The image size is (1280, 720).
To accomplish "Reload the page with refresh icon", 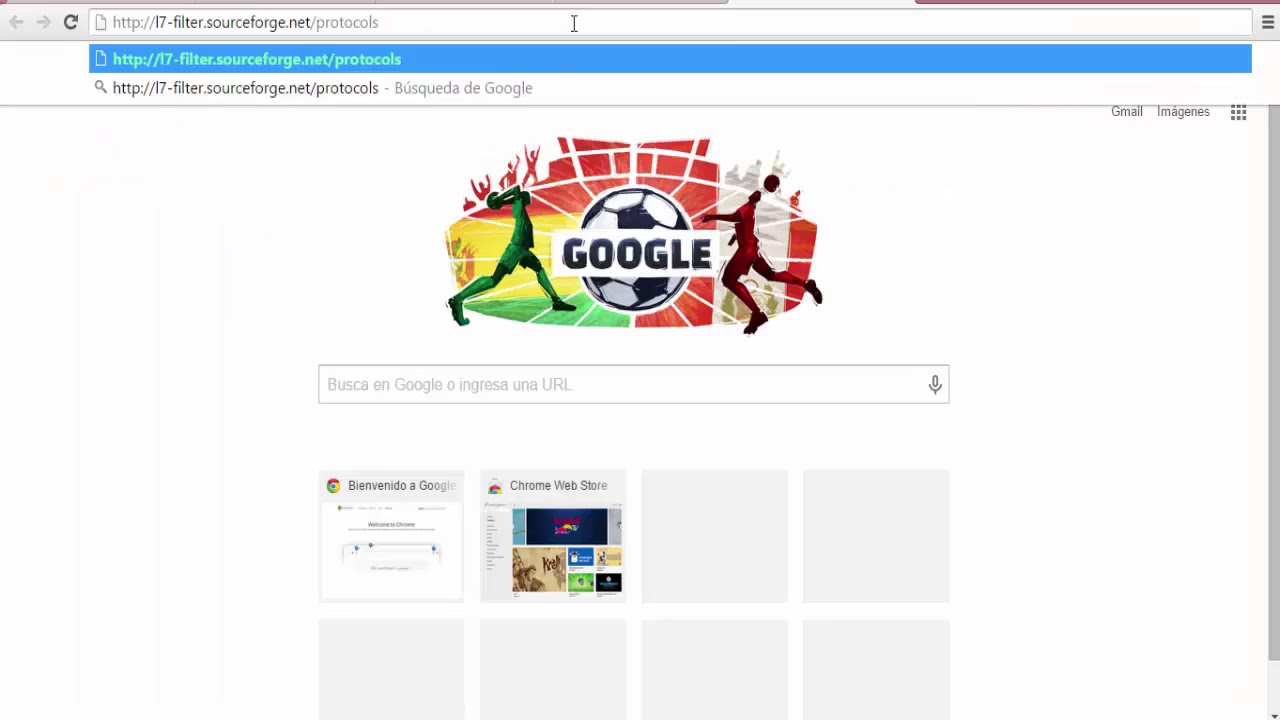I will (x=71, y=22).
